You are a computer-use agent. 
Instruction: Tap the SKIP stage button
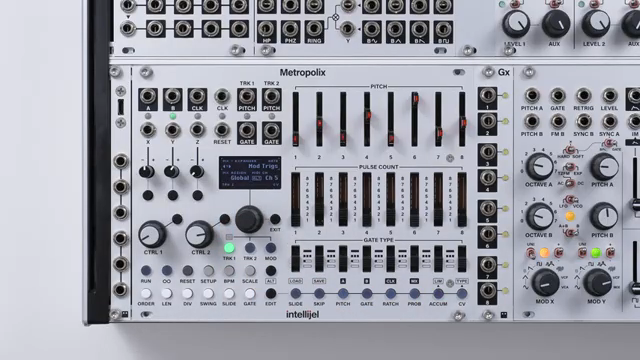pyautogui.click(x=319, y=293)
